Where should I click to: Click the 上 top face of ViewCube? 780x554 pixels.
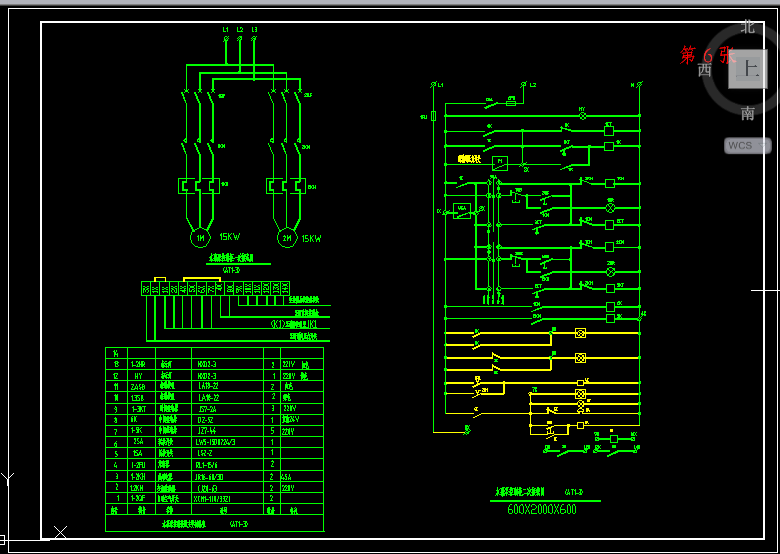pyautogui.click(x=748, y=69)
